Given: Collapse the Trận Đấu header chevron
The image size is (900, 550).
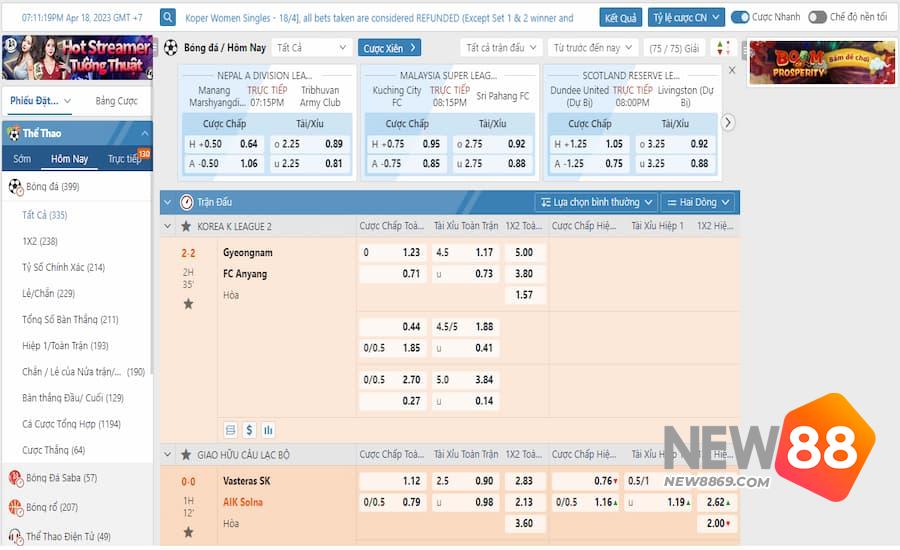Looking at the screenshot, I should [168, 202].
